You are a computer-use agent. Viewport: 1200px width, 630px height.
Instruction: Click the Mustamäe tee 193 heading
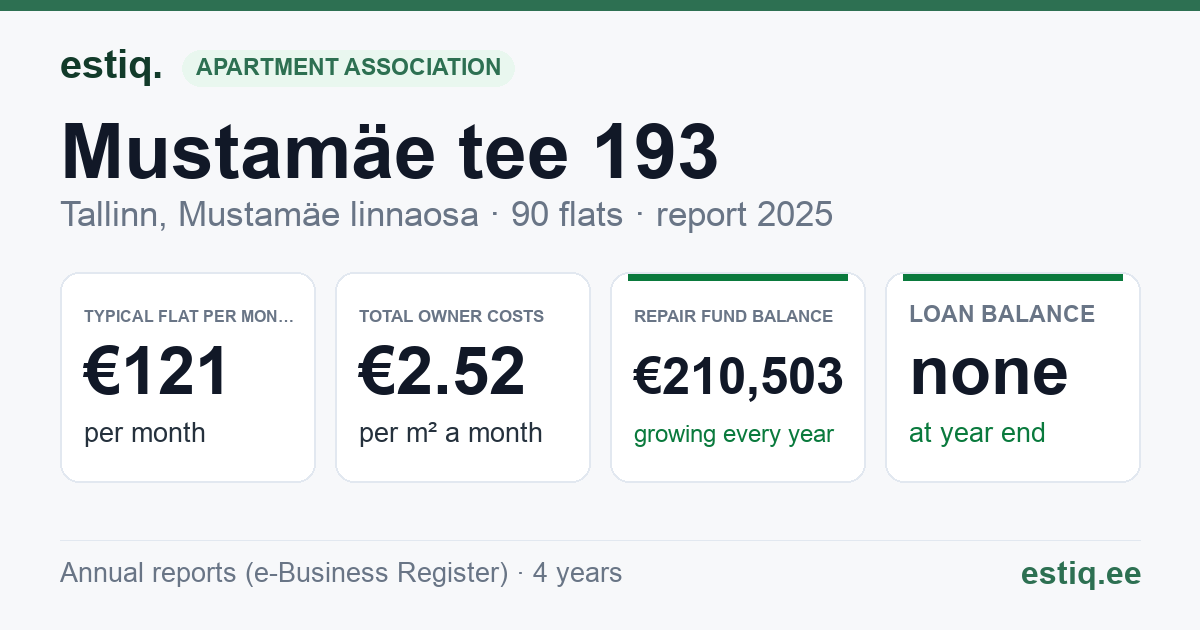click(x=389, y=151)
